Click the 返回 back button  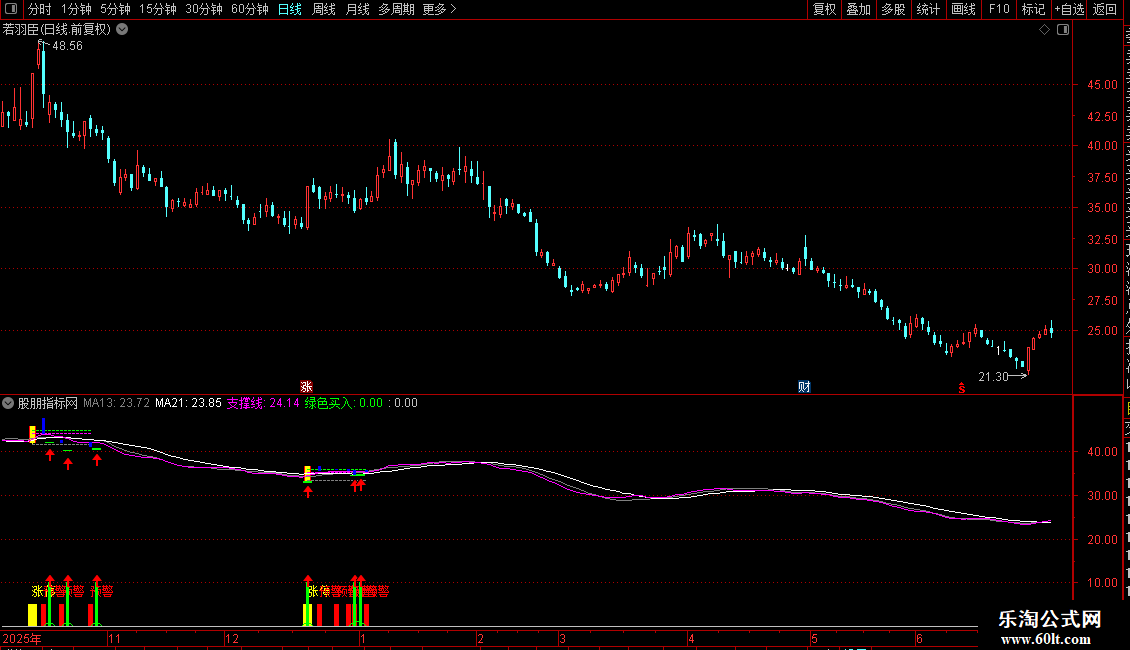1105,9
